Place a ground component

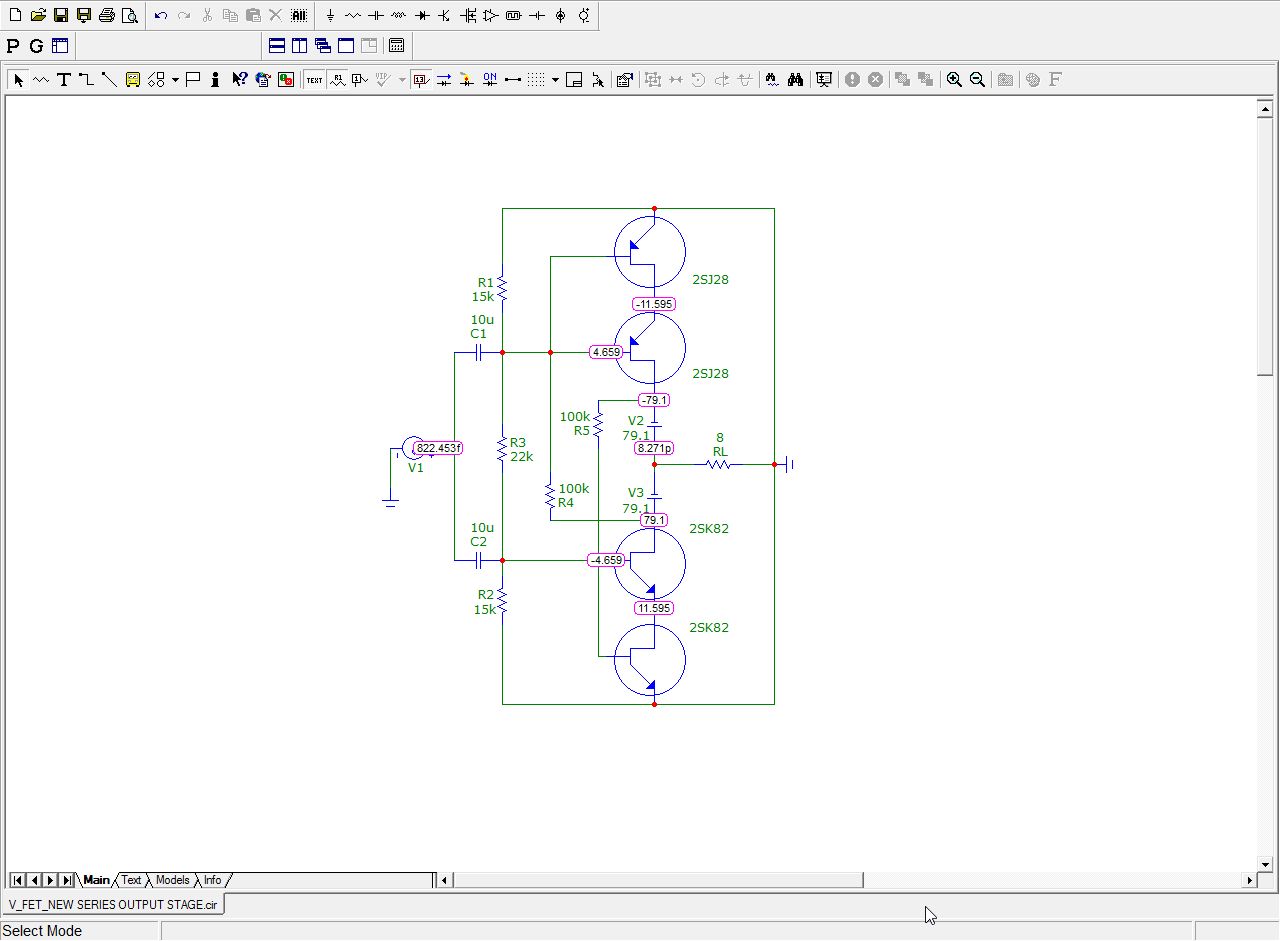pos(330,16)
